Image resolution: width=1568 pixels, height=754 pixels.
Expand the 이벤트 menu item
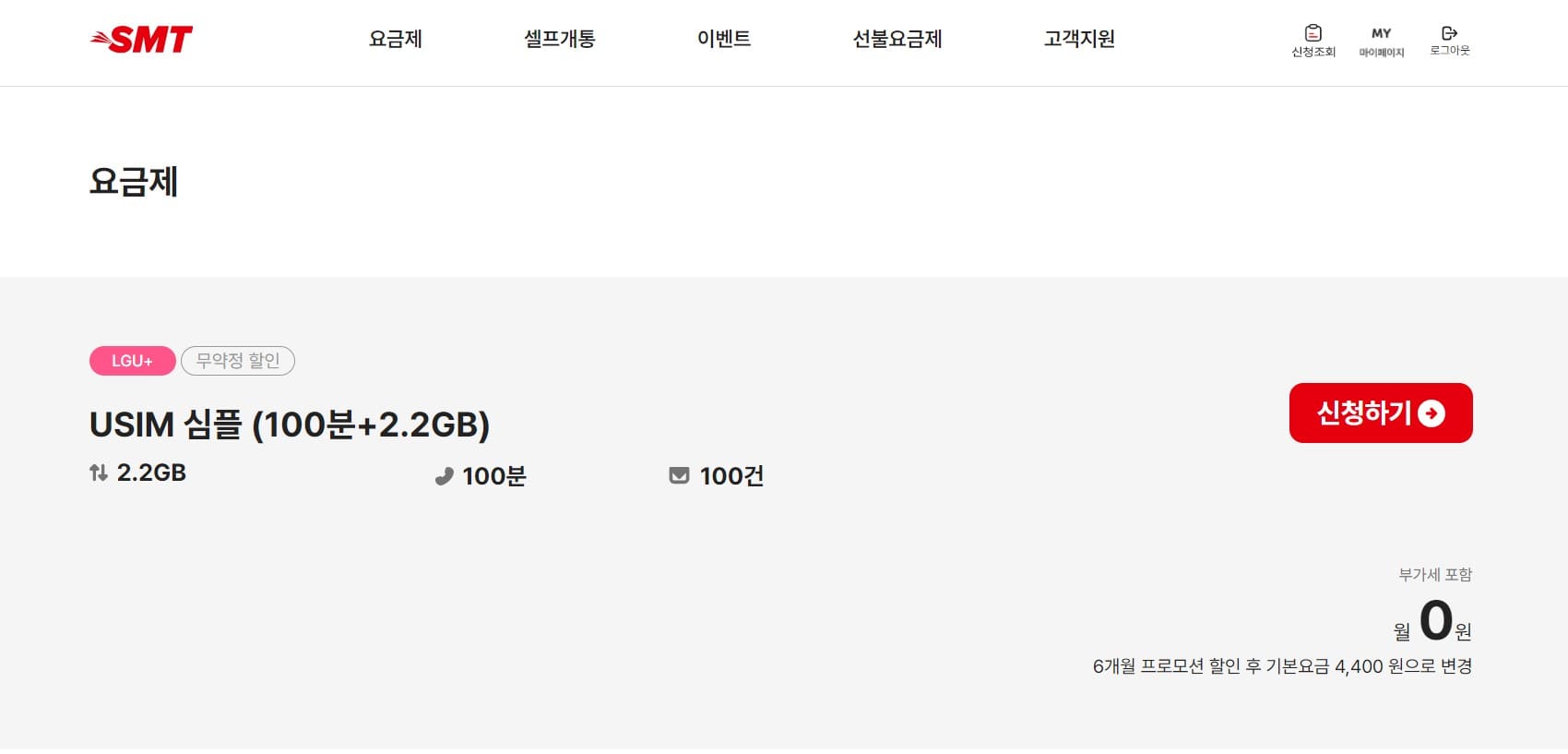tap(725, 40)
